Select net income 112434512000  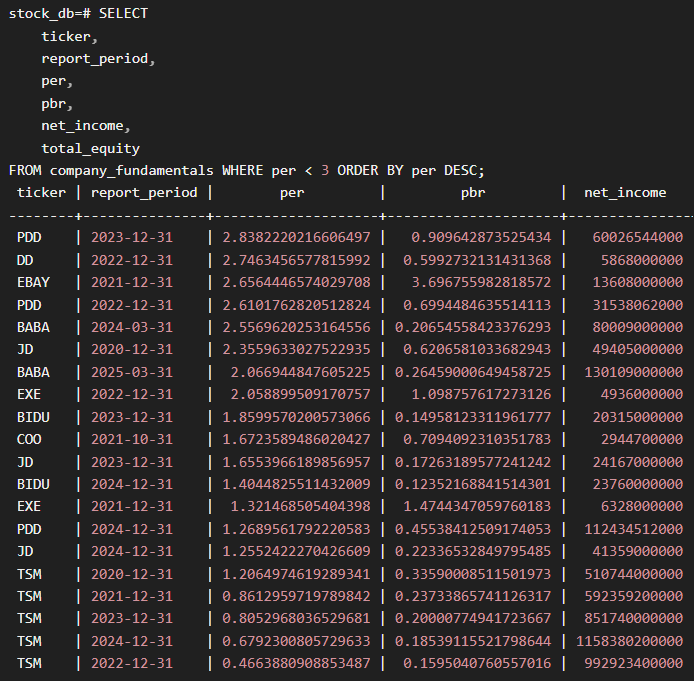(634, 529)
